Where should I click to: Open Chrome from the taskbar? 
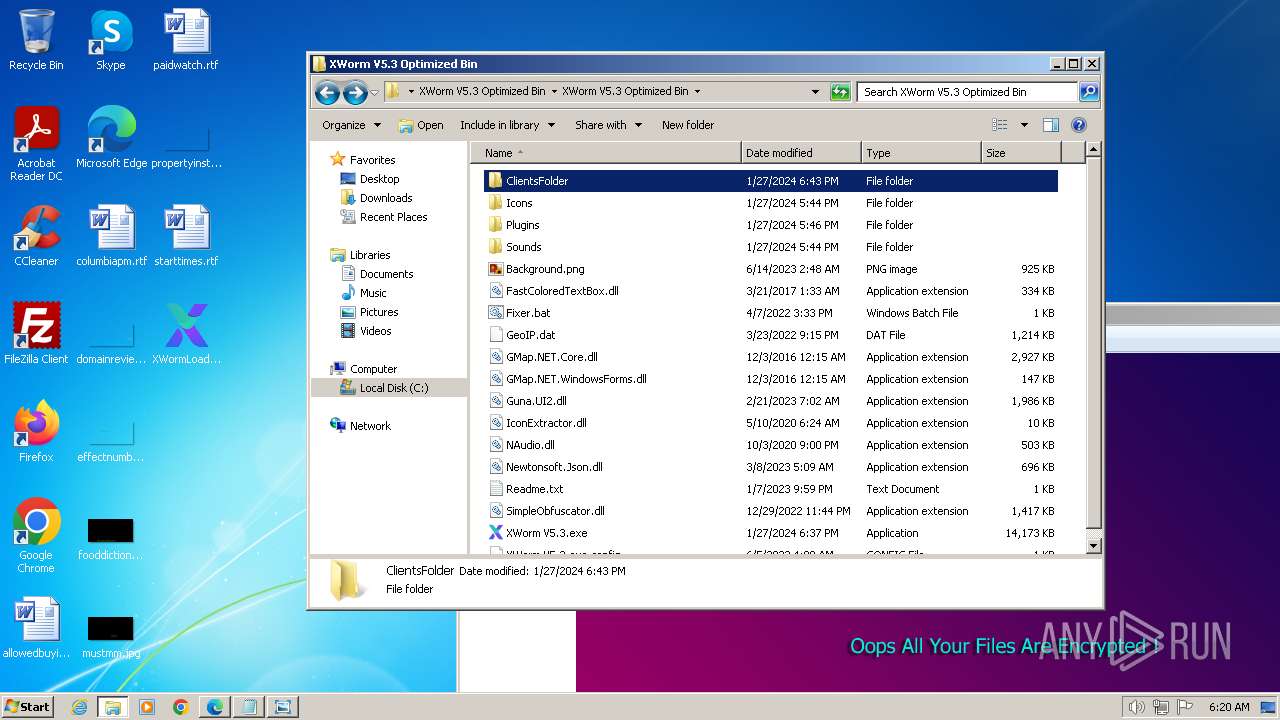coord(181,707)
